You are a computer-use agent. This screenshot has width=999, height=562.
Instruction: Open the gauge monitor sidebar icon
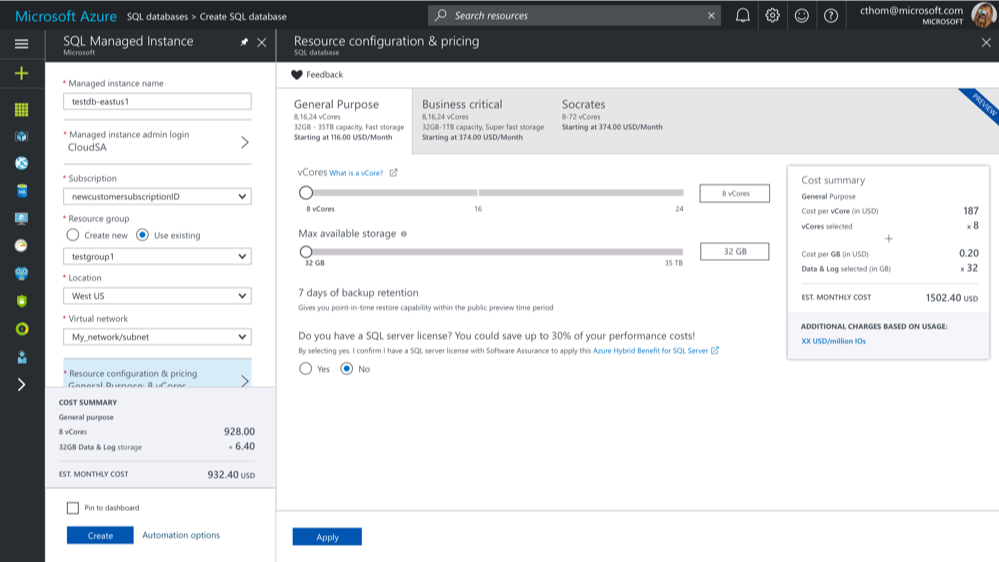[22, 245]
